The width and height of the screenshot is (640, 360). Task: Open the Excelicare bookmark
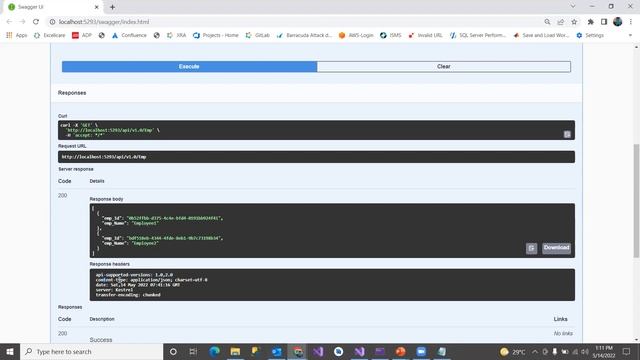click(50, 36)
